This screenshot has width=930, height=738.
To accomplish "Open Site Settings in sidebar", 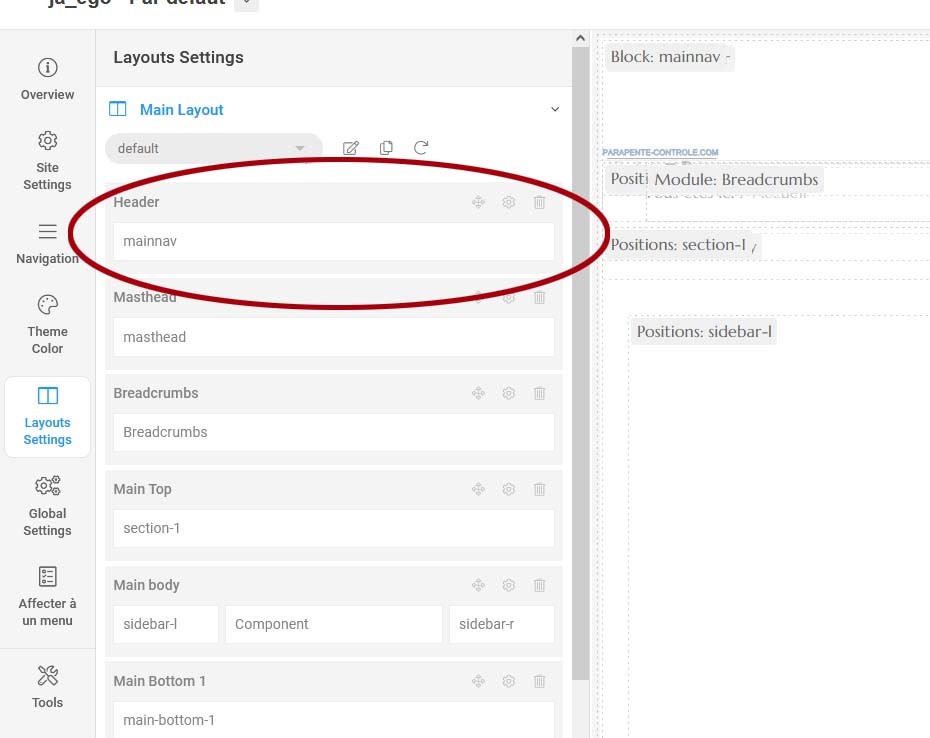I will pyautogui.click(x=47, y=161).
